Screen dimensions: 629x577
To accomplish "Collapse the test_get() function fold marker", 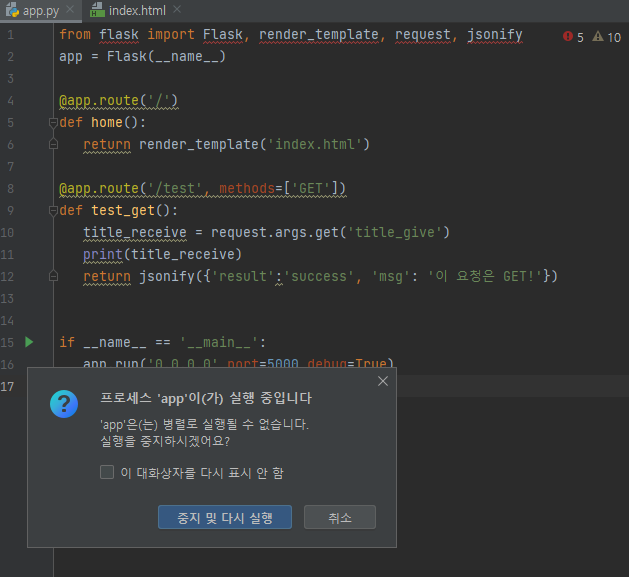I will [x=53, y=210].
